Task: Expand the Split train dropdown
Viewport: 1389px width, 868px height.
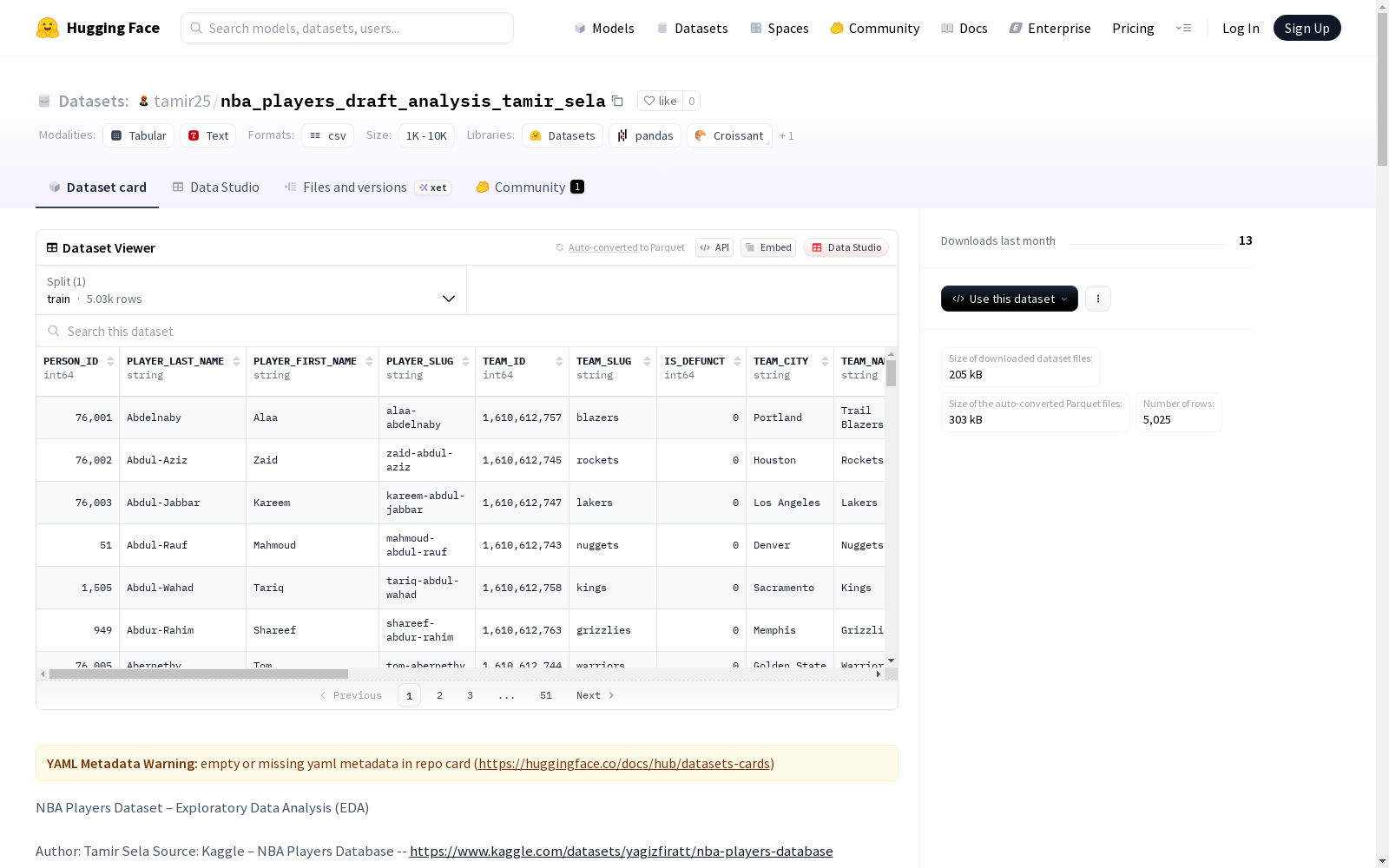Action: [x=251, y=290]
